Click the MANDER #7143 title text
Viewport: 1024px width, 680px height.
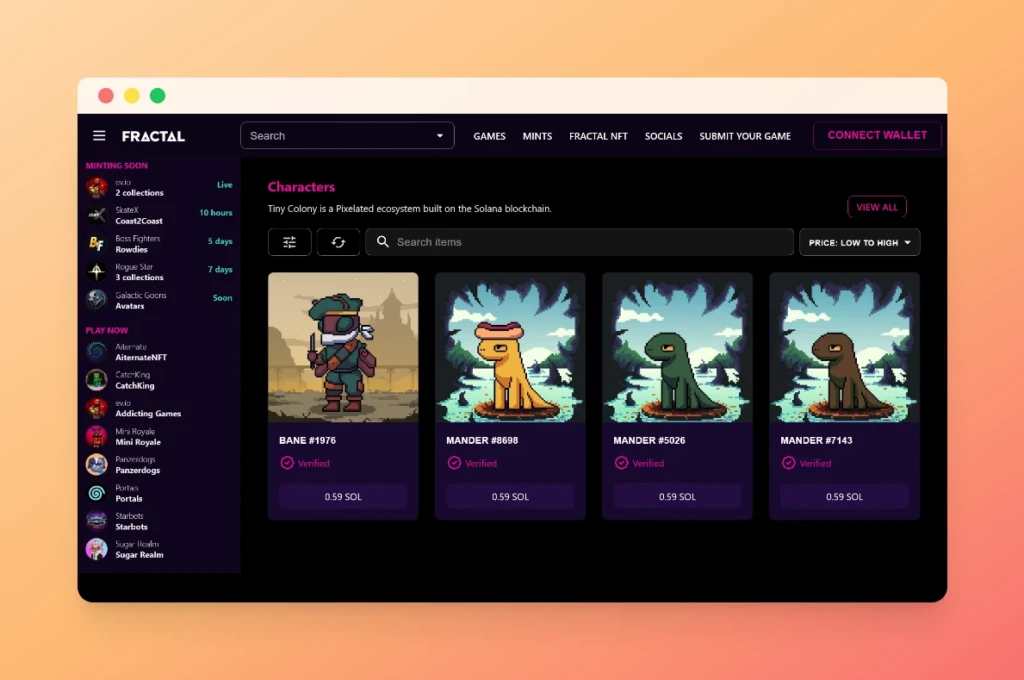coord(816,441)
